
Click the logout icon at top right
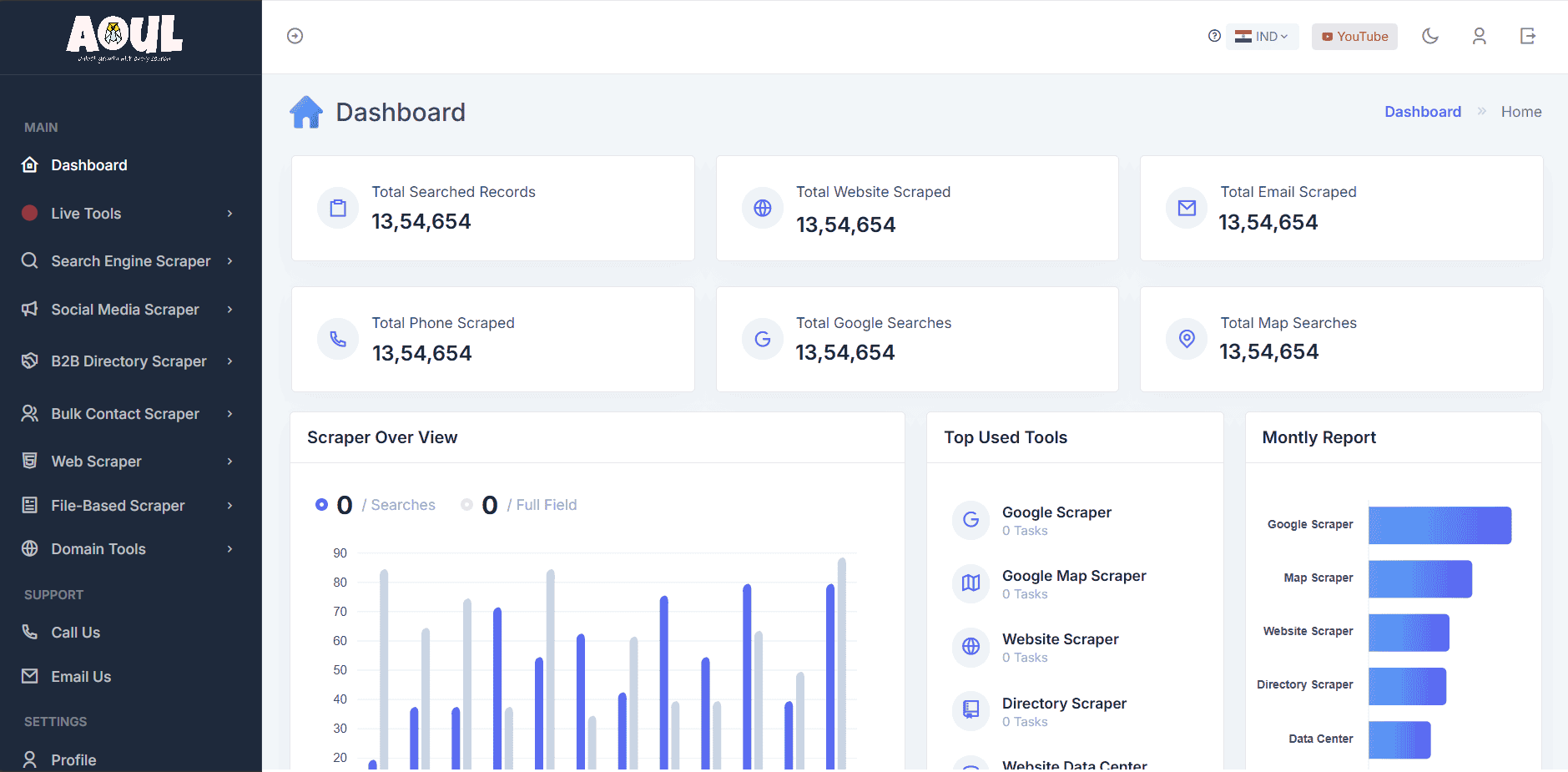[1528, 36]
